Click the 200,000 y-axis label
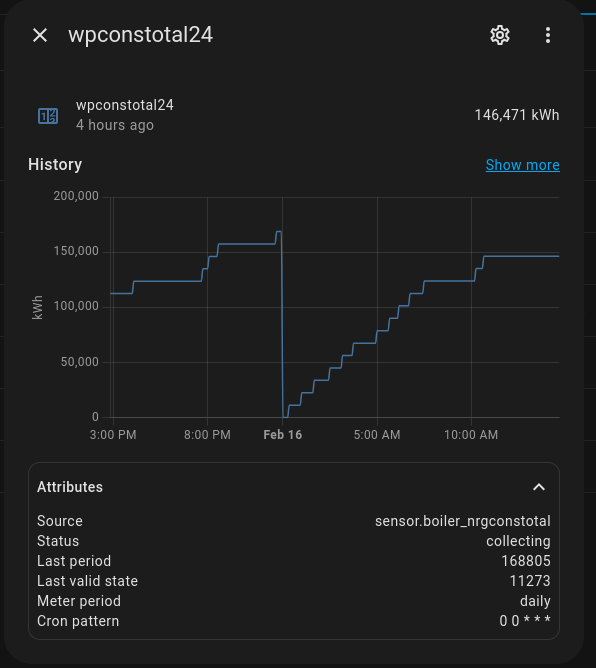Image resolution: width=596 pixels, height=668 pixels. coord(76,196)
